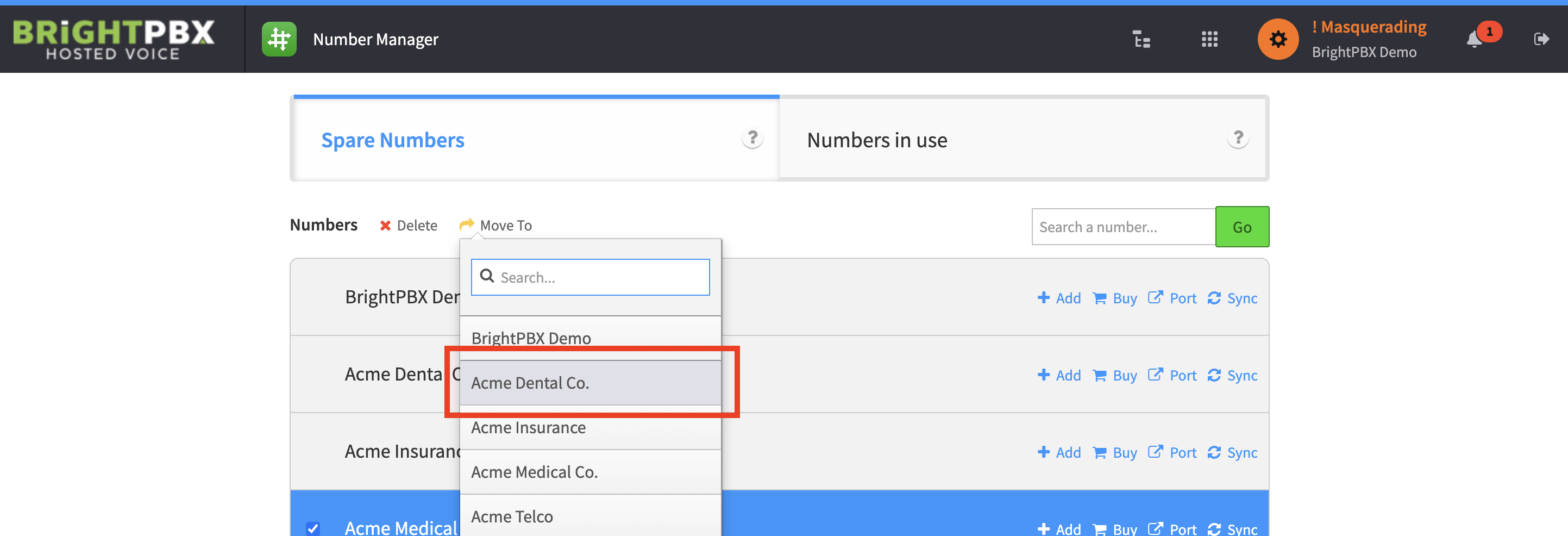This screenshot has height=536, width=1568.
Task: Sync numbers for Acme Insurance row
Action: [x=1233, y=453]
